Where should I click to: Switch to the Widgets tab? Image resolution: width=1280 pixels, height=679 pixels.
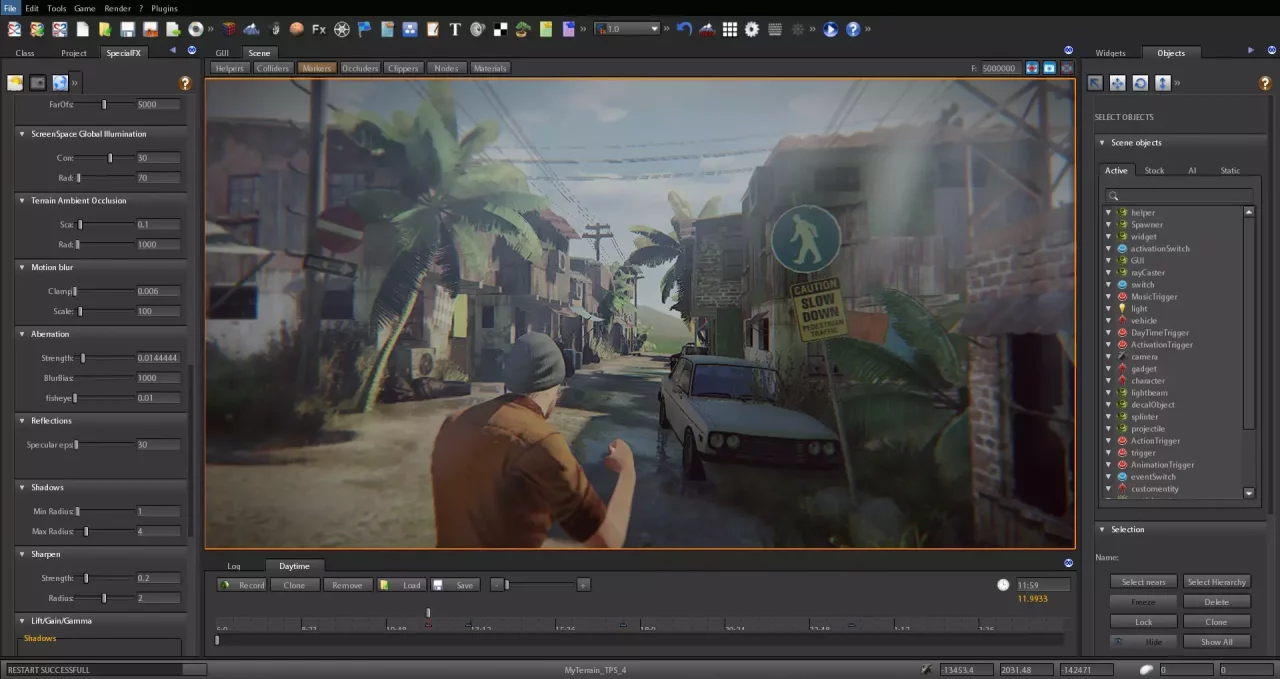[x=1110, y=53]
